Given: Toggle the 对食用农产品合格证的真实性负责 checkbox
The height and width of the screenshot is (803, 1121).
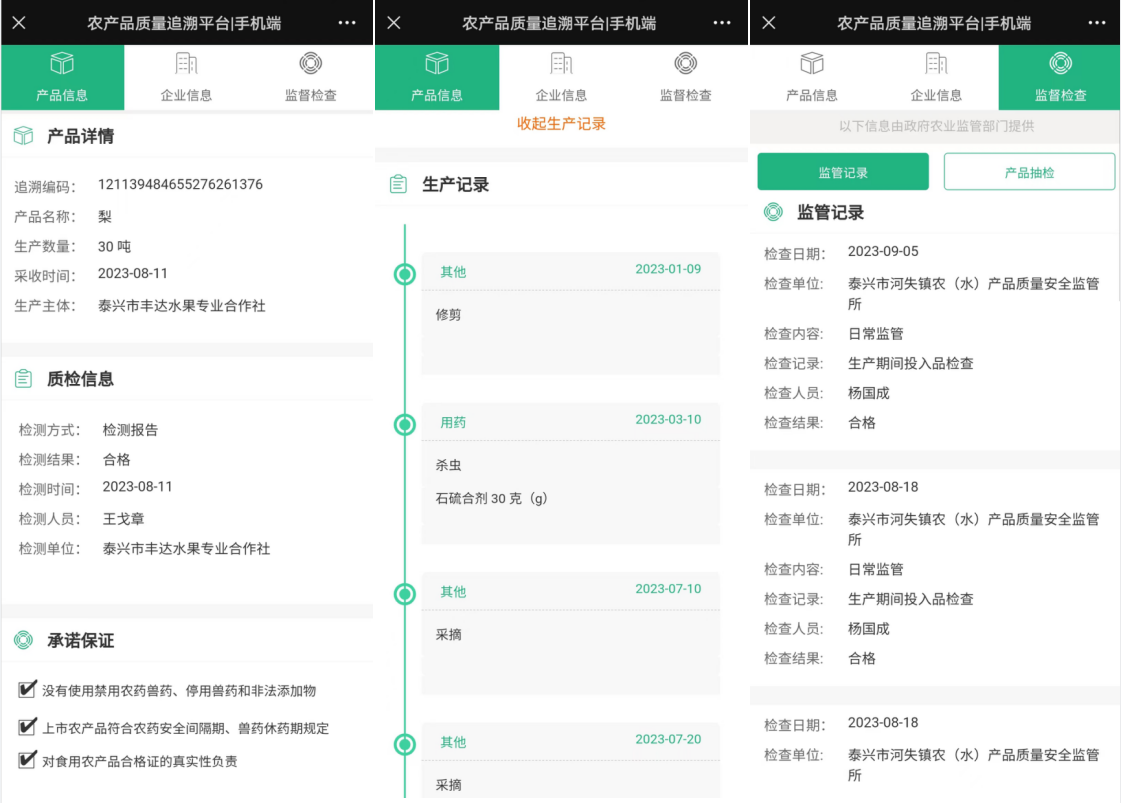Looking at the screenshot, I should coord(27,760).
